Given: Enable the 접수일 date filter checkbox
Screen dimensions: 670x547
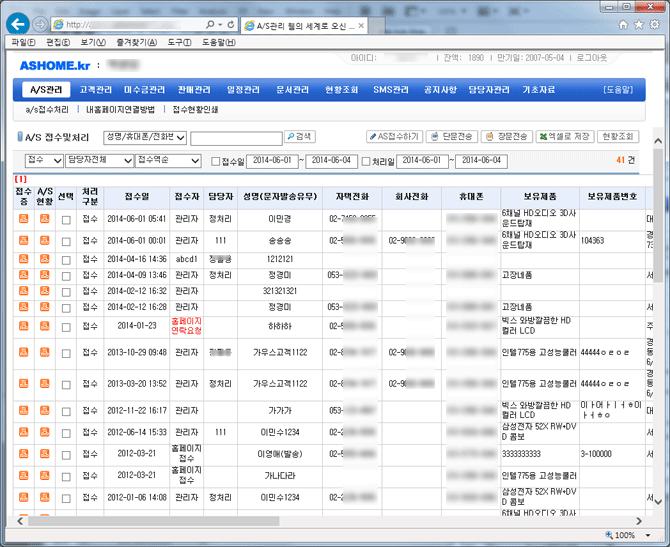Looking at the screenshot, I should click(216, 162).
